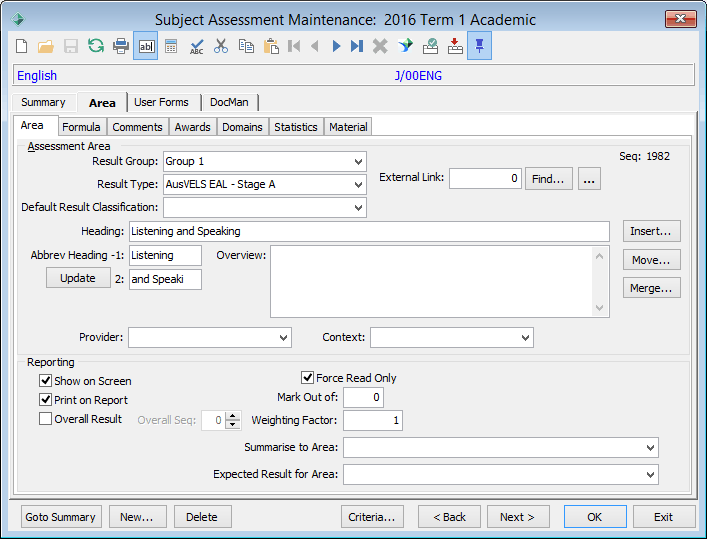Click the green and blue arrow icon
This screenshot has height=539, width=707.
pos(405,46)
